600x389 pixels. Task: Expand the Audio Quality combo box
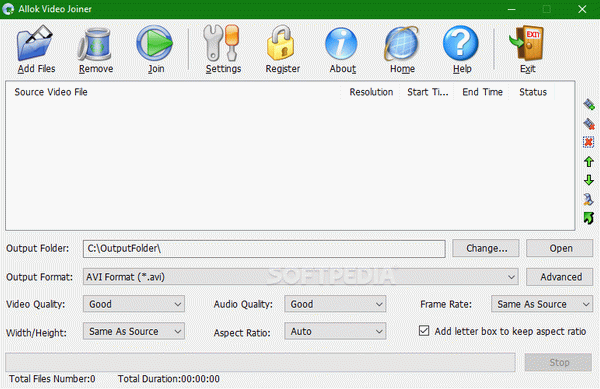tap(335, 304)
